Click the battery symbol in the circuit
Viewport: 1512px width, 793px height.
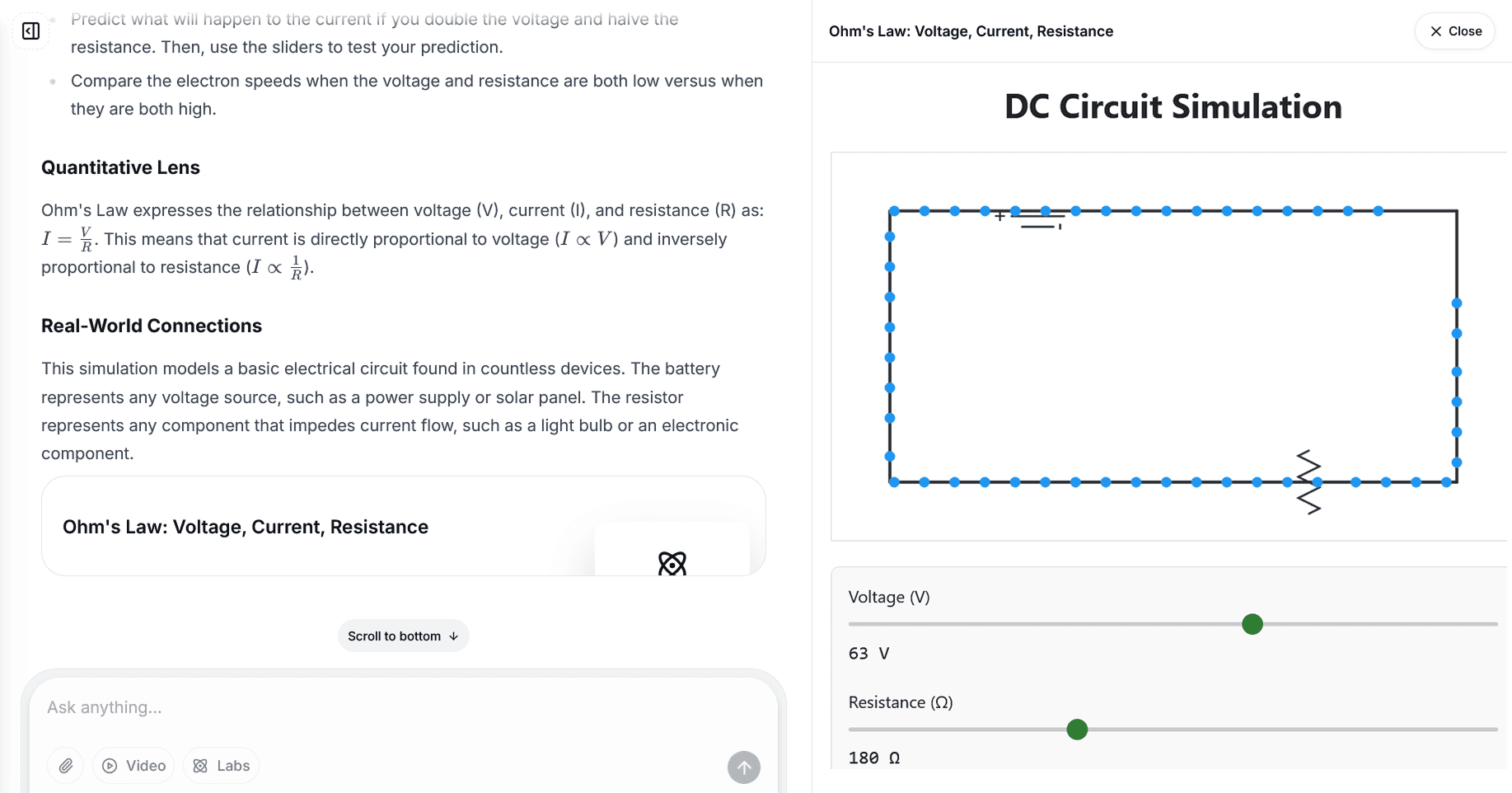[1040, 218]
